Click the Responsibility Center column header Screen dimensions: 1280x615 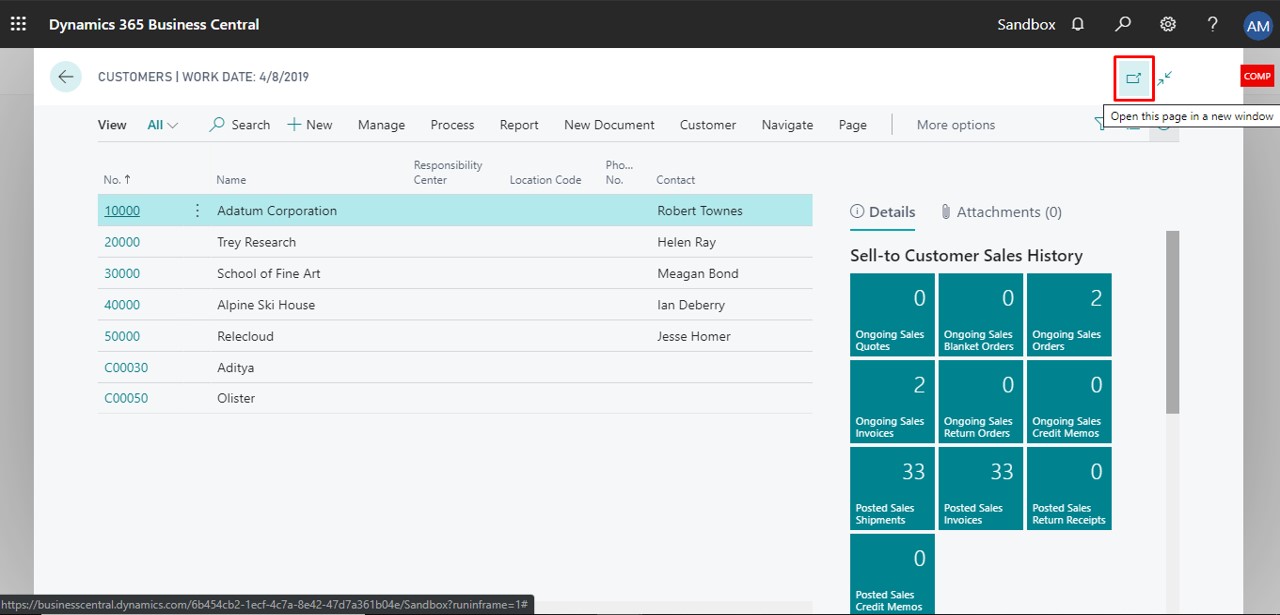448,173
